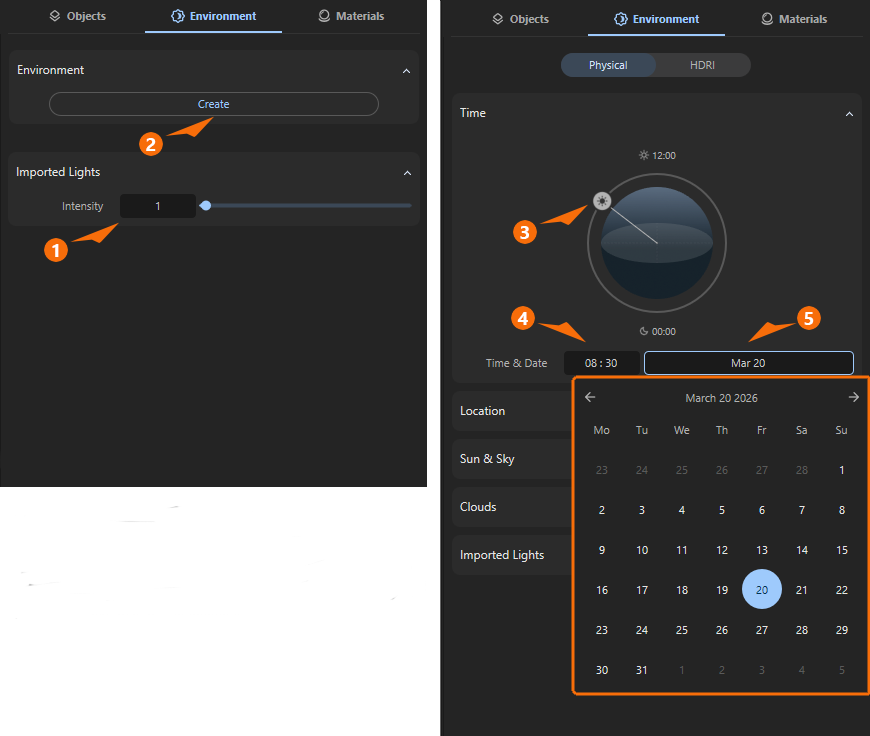
Task: Open the Sun & Sky section
Action: (x=487, y=458)
